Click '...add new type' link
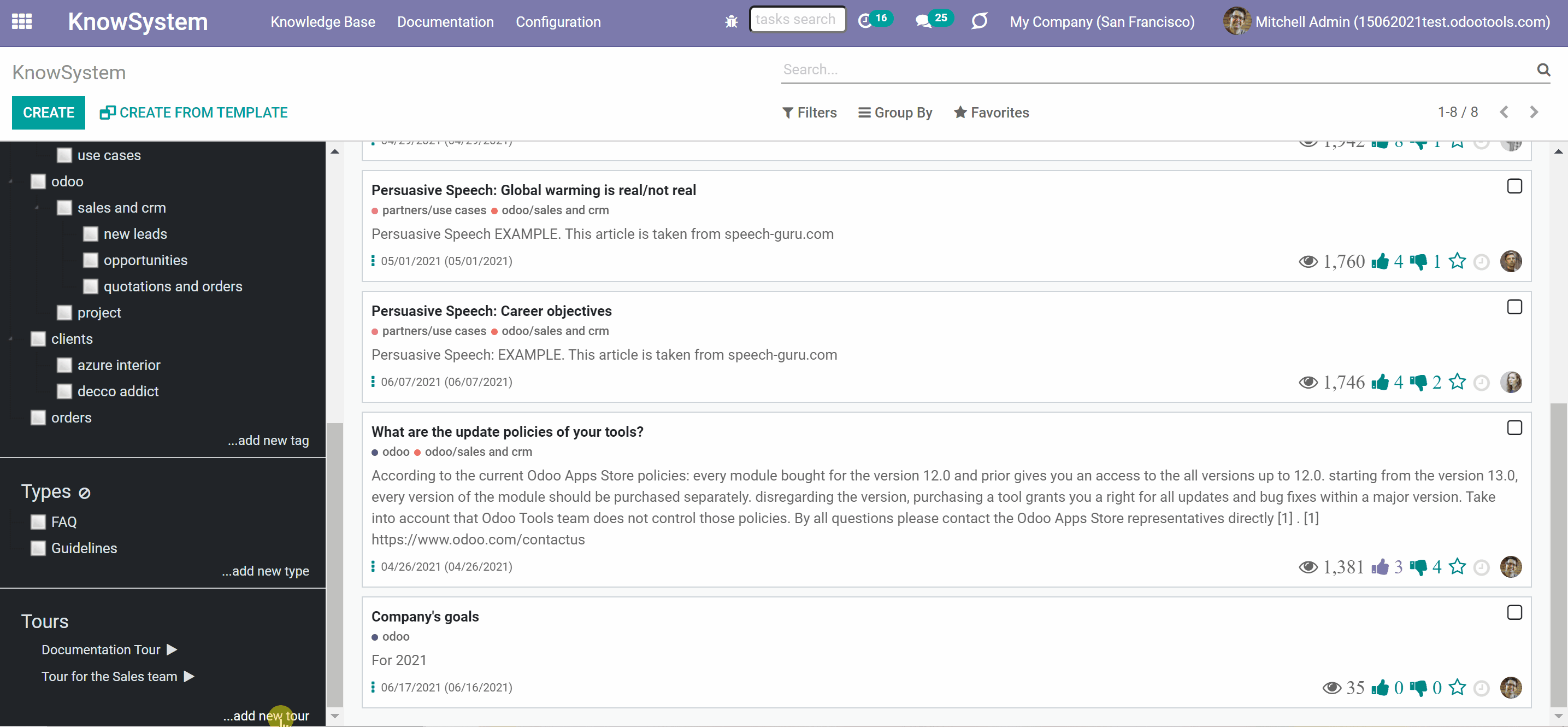This screenshot has height=727, width=1568. pos(265,571)
